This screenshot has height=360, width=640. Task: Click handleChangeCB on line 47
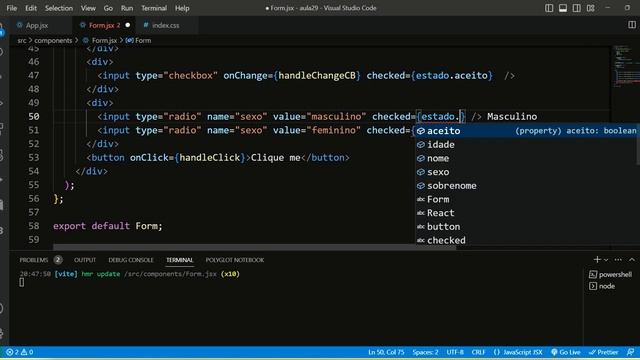pos(317,76)
